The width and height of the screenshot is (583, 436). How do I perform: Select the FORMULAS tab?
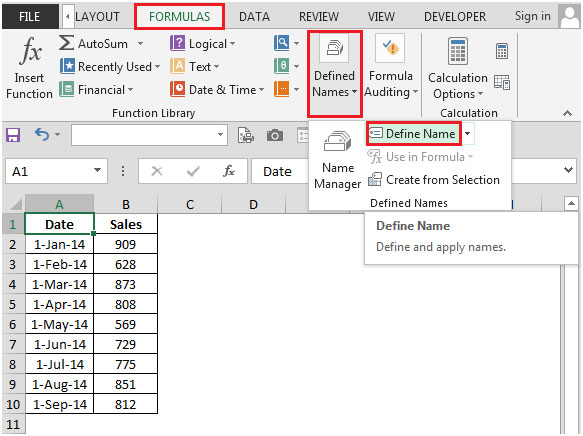tap(180, 16)
